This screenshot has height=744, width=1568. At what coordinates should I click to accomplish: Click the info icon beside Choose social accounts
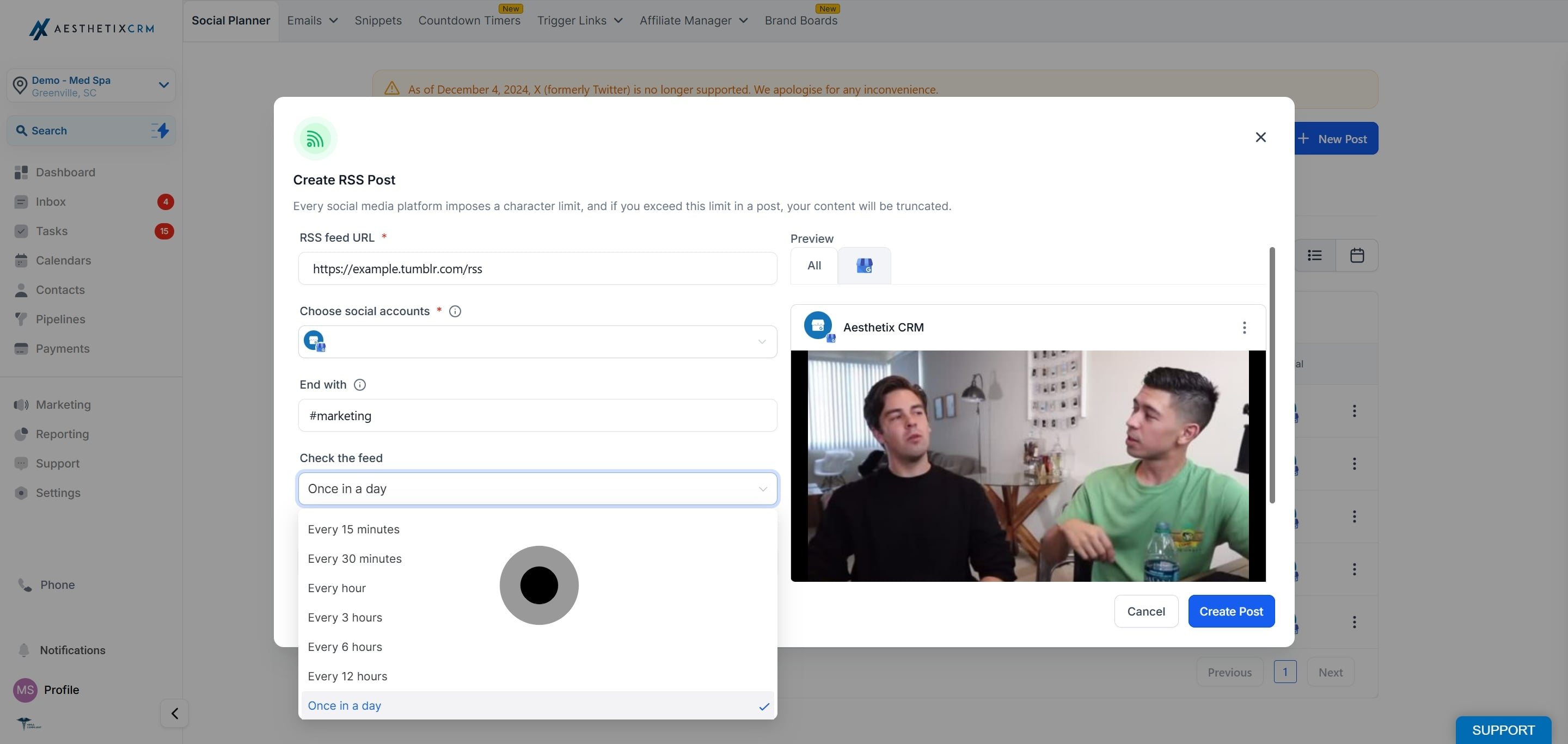click(x=455, y=311)
